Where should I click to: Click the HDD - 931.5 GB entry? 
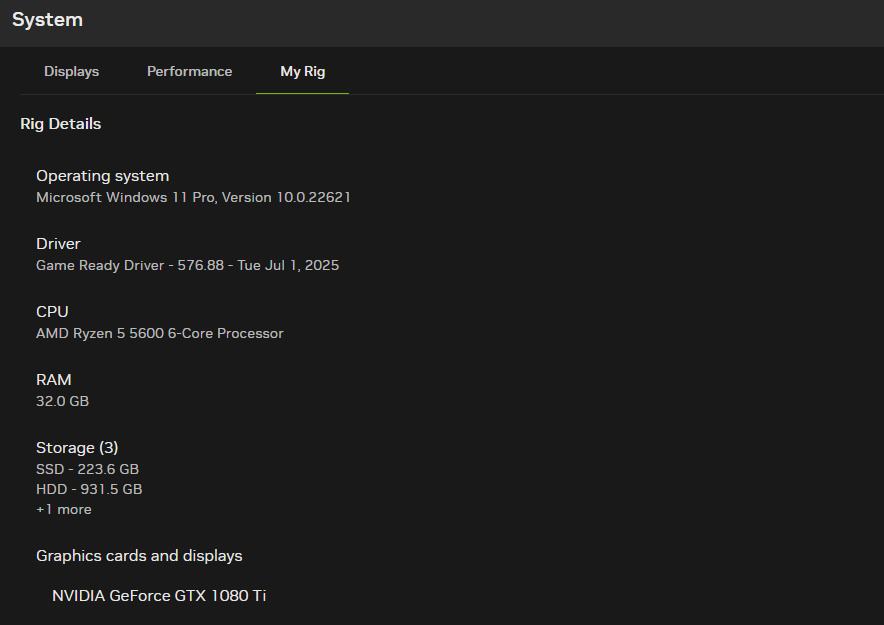[89, 490]
